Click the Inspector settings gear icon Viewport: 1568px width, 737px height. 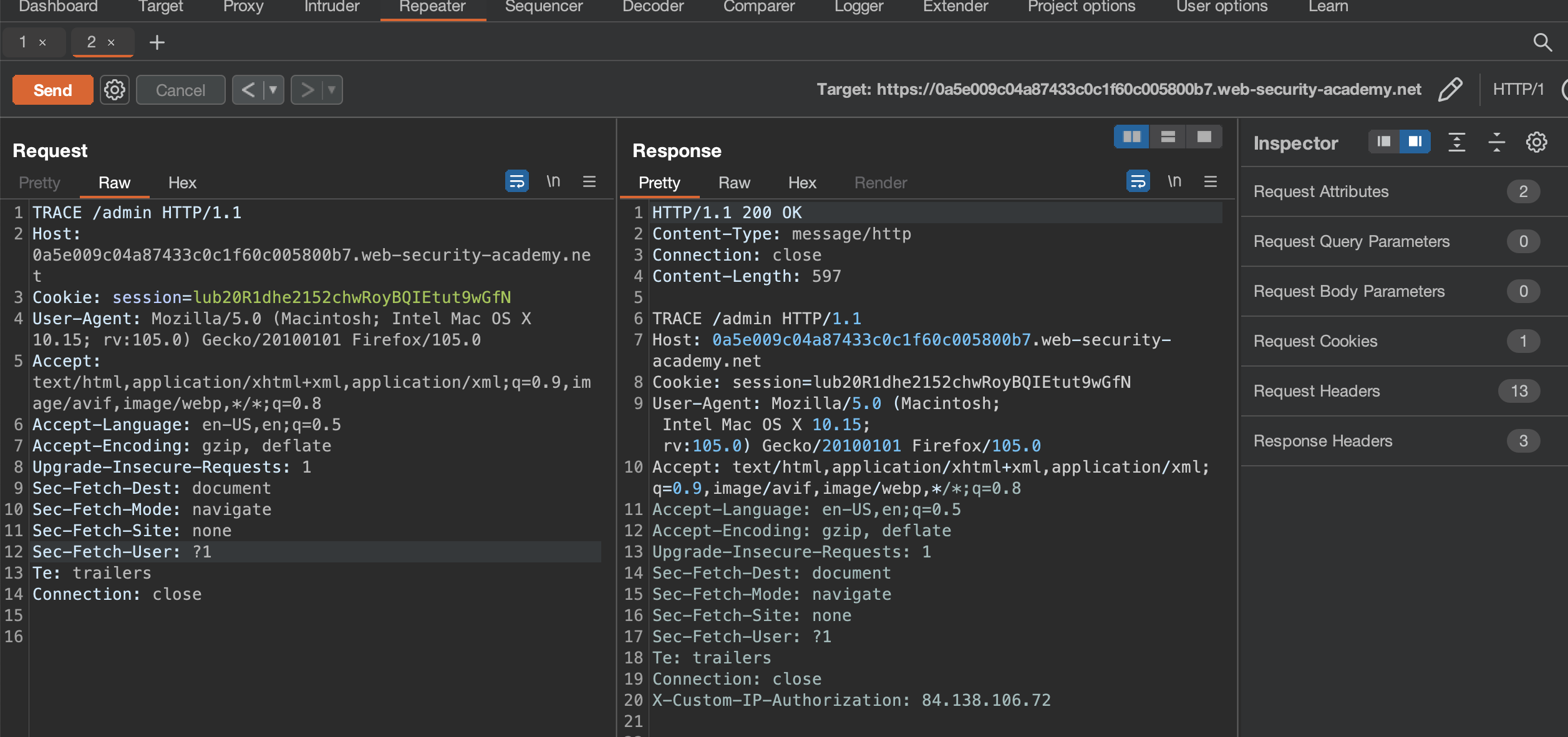click(x=1536, y=143)
